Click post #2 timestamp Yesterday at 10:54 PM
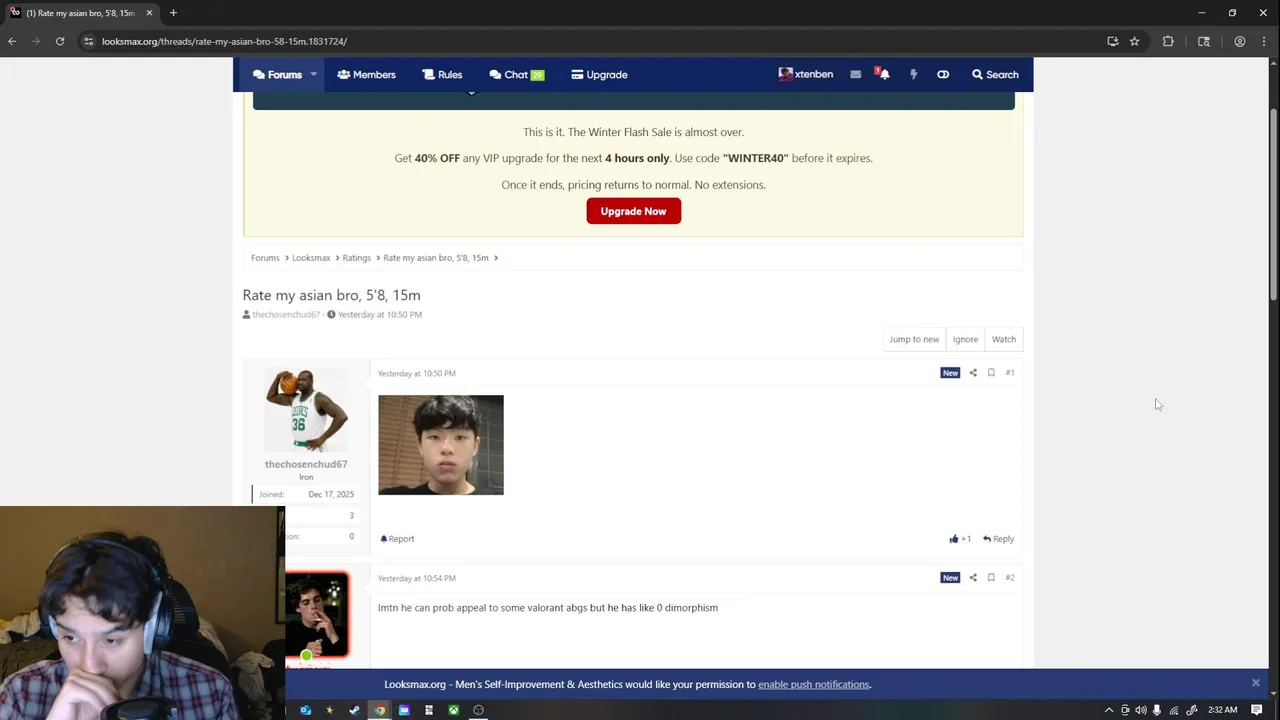1280x720 pixels. click(417, 578)
